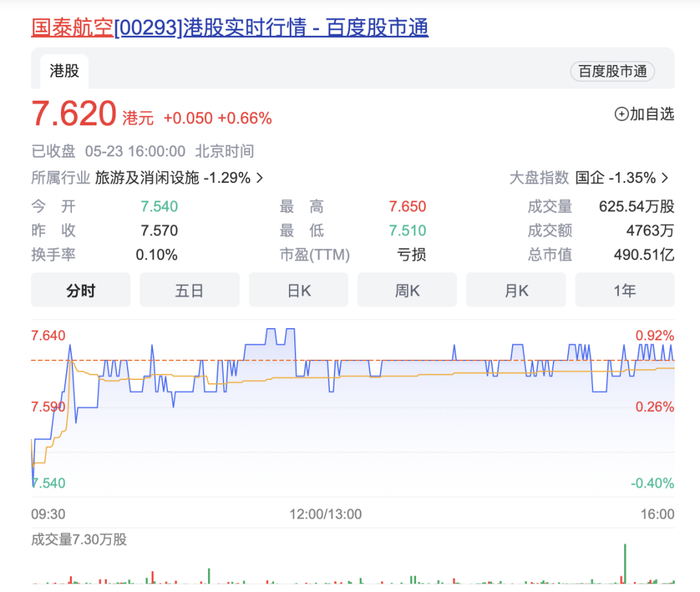Switch to the 月K chart tab

click(x=516, y=290)
